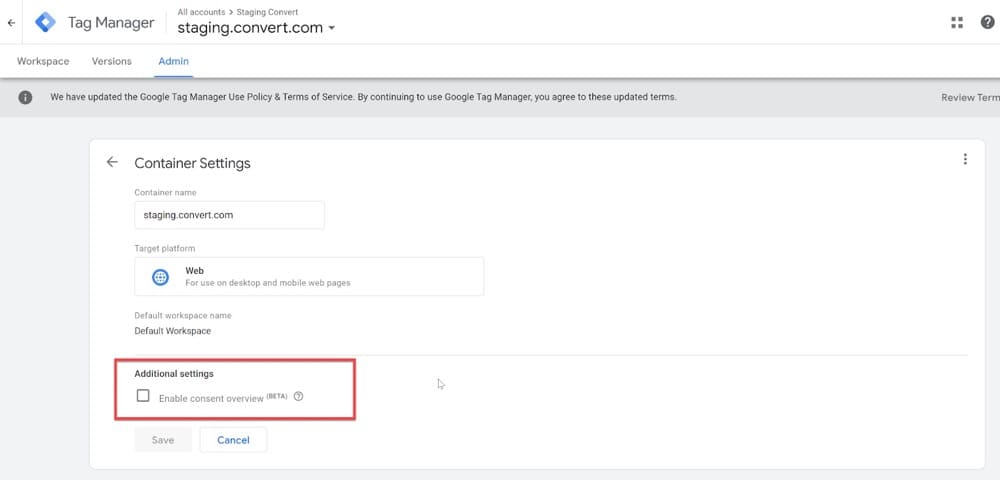The width and height of the screenshot is (1000, 480).
Task: Click the info icon in notification banner
Action: 27,98
